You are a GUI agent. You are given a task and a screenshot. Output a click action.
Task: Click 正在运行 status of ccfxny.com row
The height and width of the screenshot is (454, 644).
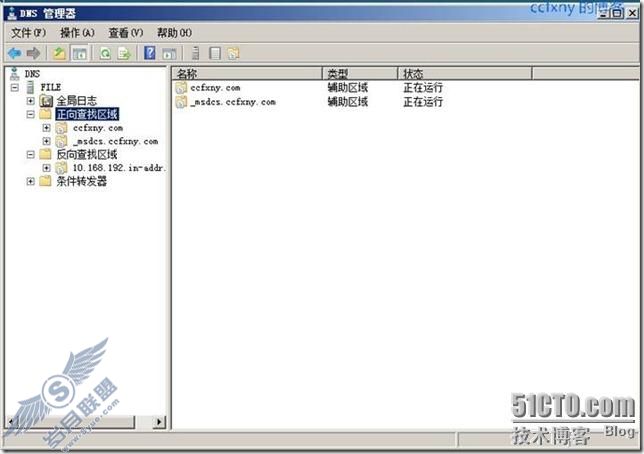point(423,88)
